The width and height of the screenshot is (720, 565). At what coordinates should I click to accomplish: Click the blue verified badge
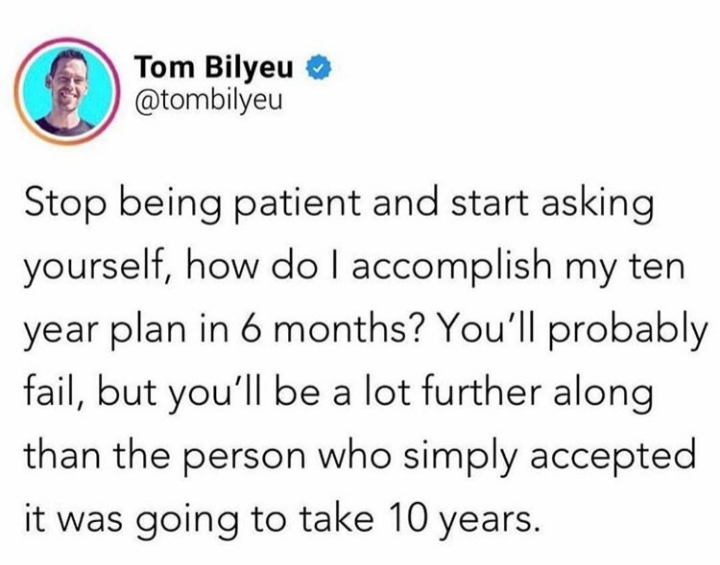pos(319,68)
